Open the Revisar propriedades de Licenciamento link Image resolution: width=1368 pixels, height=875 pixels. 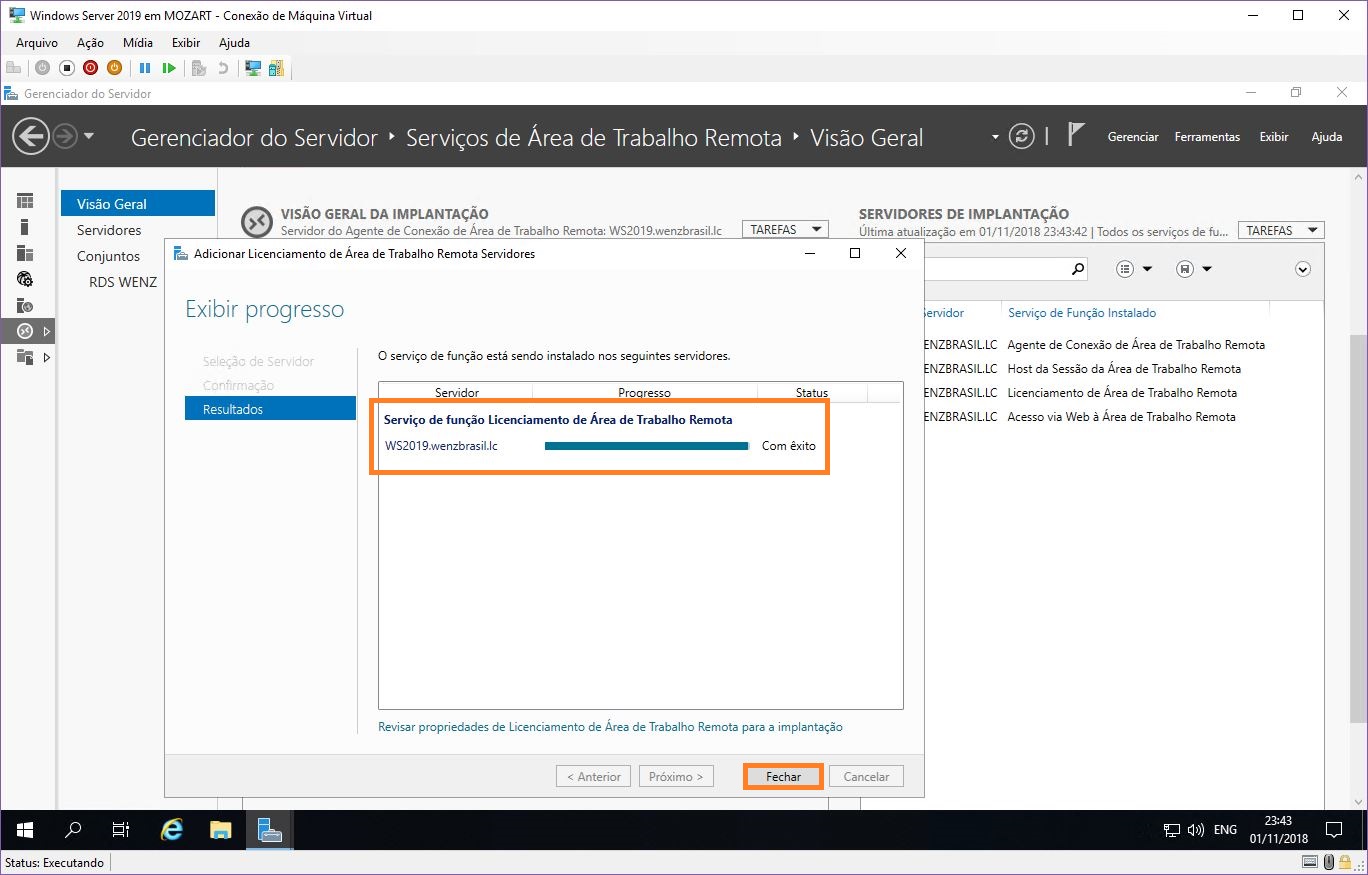[610, 727]
